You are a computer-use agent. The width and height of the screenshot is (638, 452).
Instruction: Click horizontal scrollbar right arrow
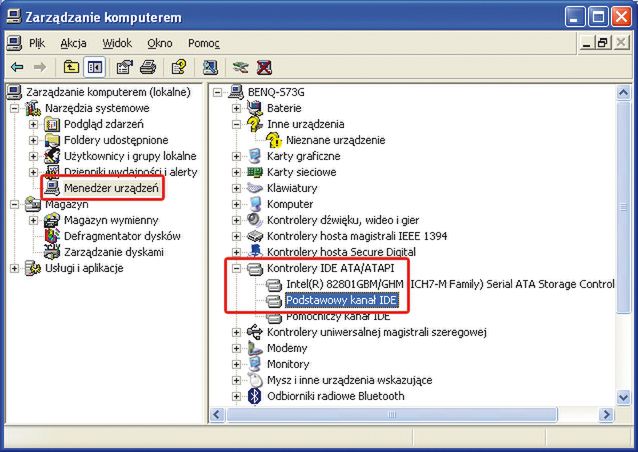point(606,415)
